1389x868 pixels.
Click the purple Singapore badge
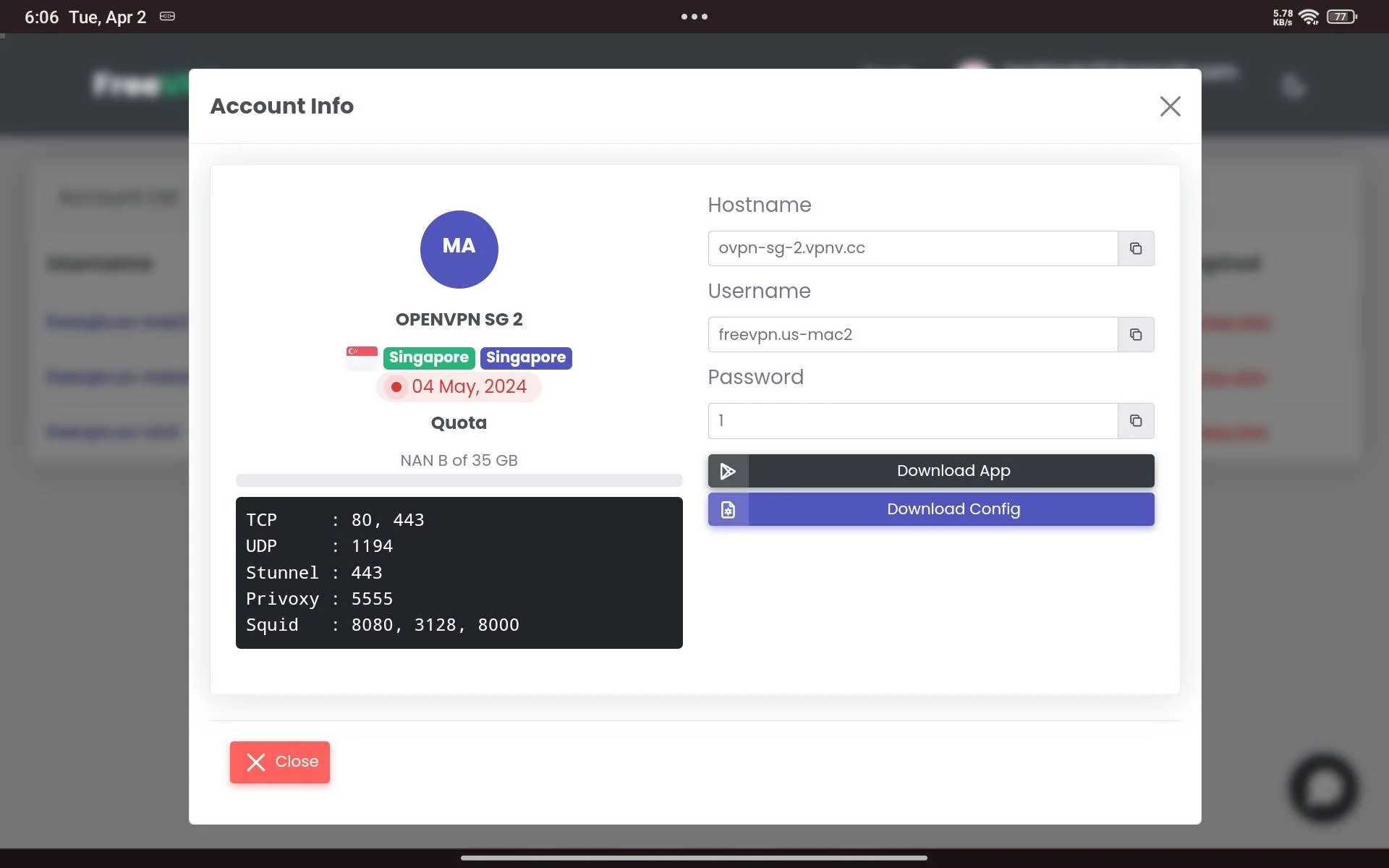(526, 357)
